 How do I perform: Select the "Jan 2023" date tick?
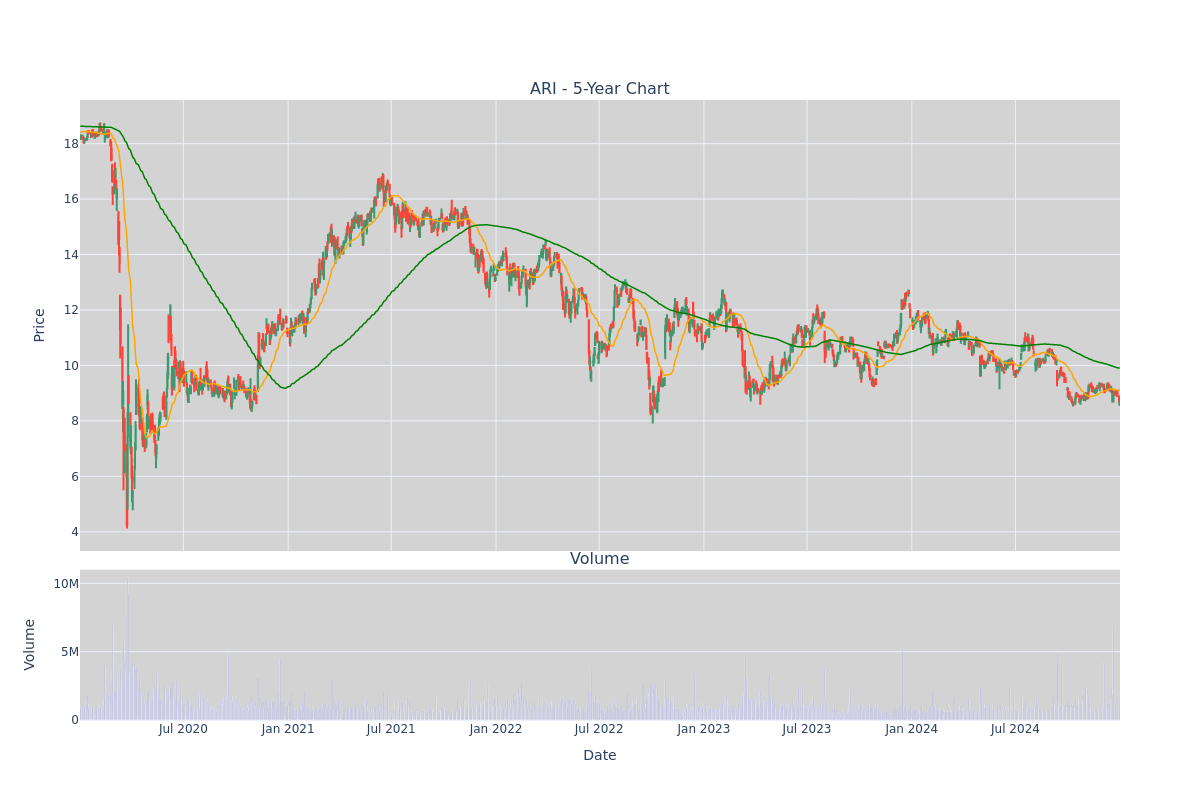[x=704, y=729]
